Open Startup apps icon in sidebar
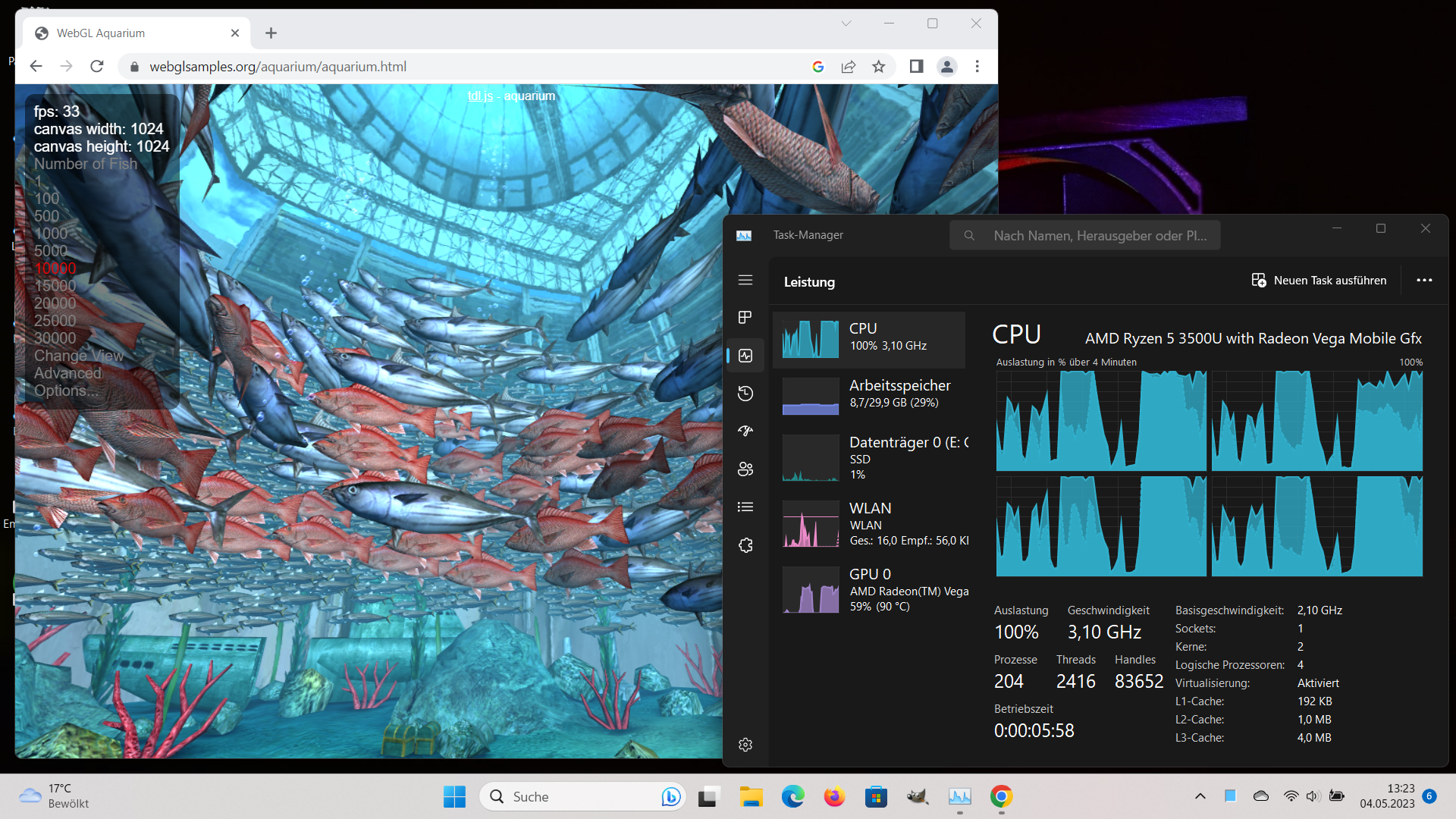Screen dimensions: 1456x819 [745, 431]
